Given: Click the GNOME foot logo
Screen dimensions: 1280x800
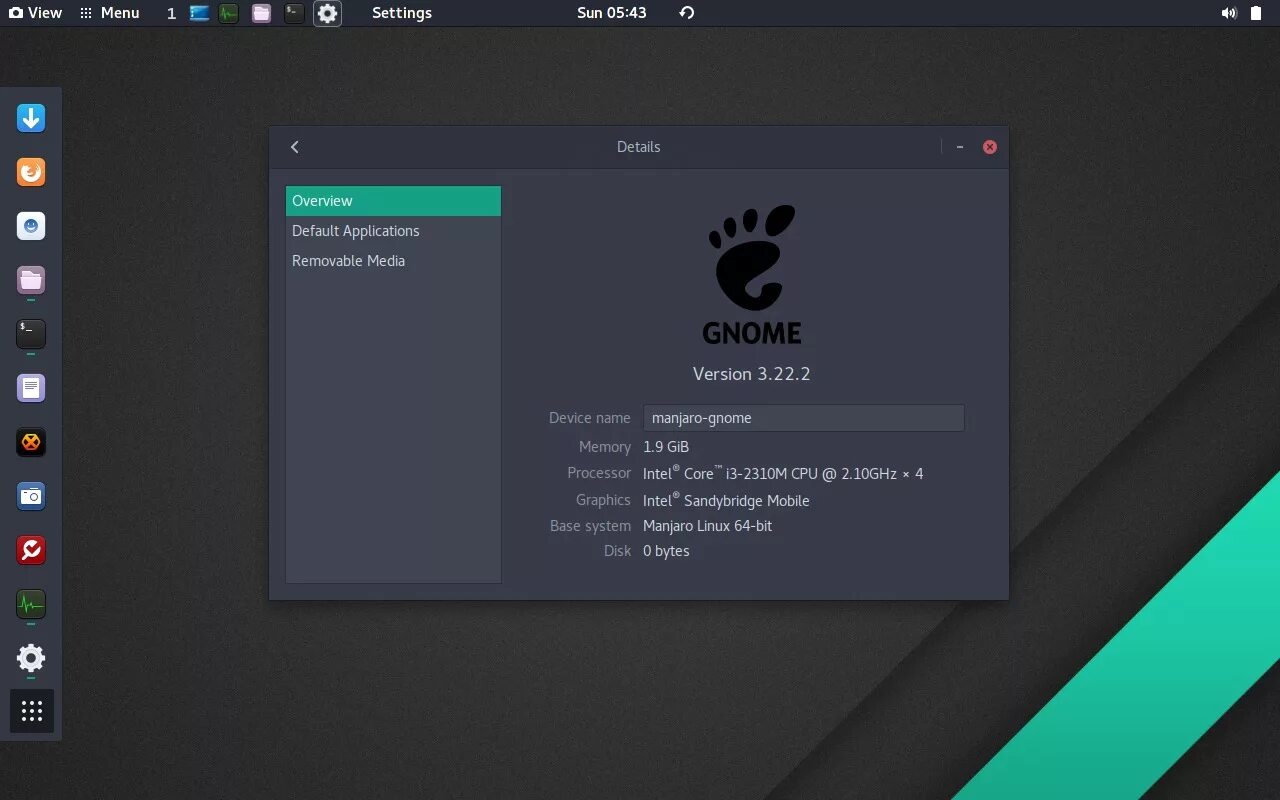Looking at the screenshot, I should point(752,274).
